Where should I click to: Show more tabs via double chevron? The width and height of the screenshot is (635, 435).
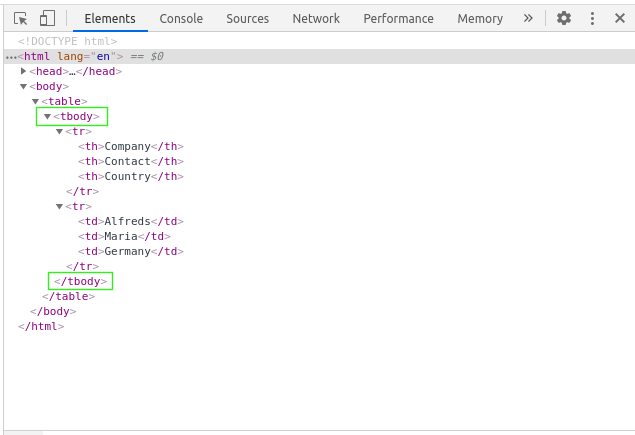pyautogui.click(x=528, y=18)
